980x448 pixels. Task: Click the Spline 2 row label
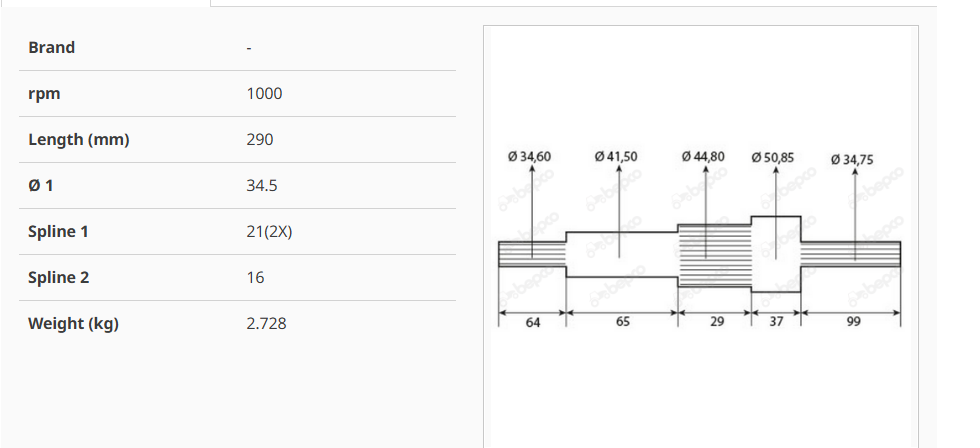pos(59,277)
